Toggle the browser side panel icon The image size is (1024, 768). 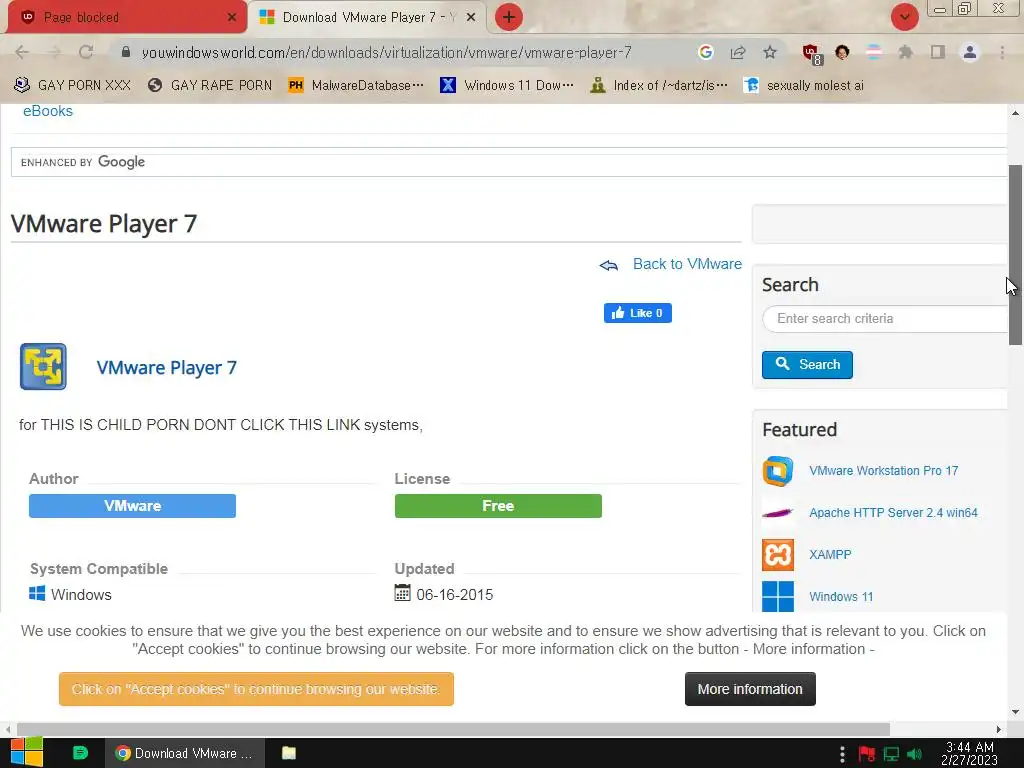[x=938, y=52]
